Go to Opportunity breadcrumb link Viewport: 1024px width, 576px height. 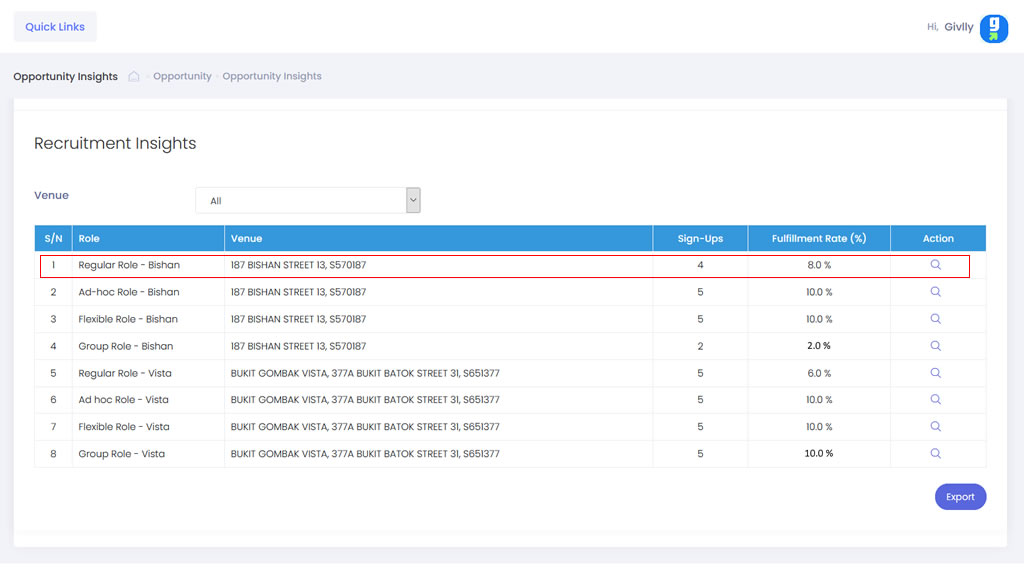coord(182,77)
